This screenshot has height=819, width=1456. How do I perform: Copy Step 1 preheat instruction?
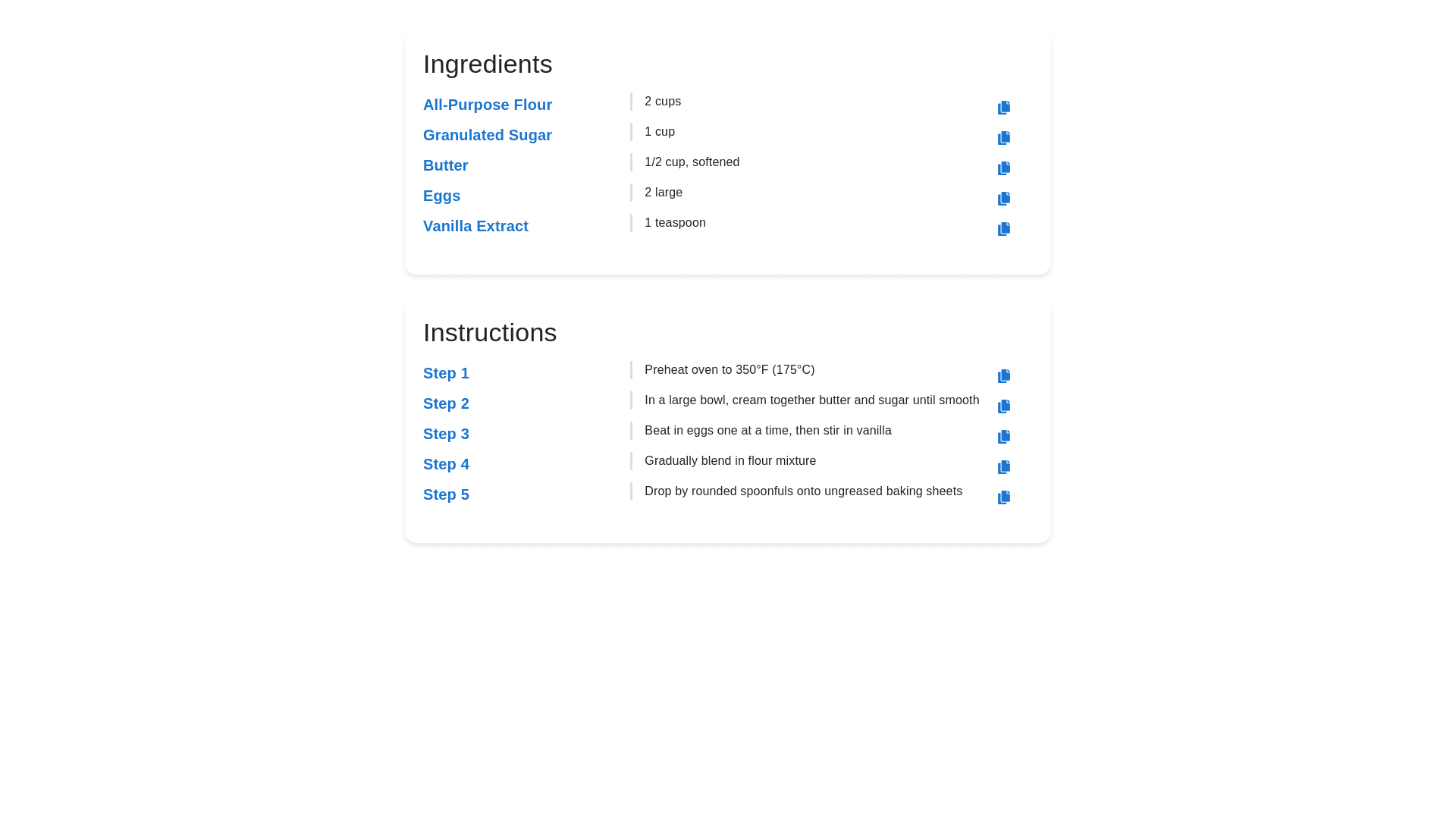[1003, 376]
